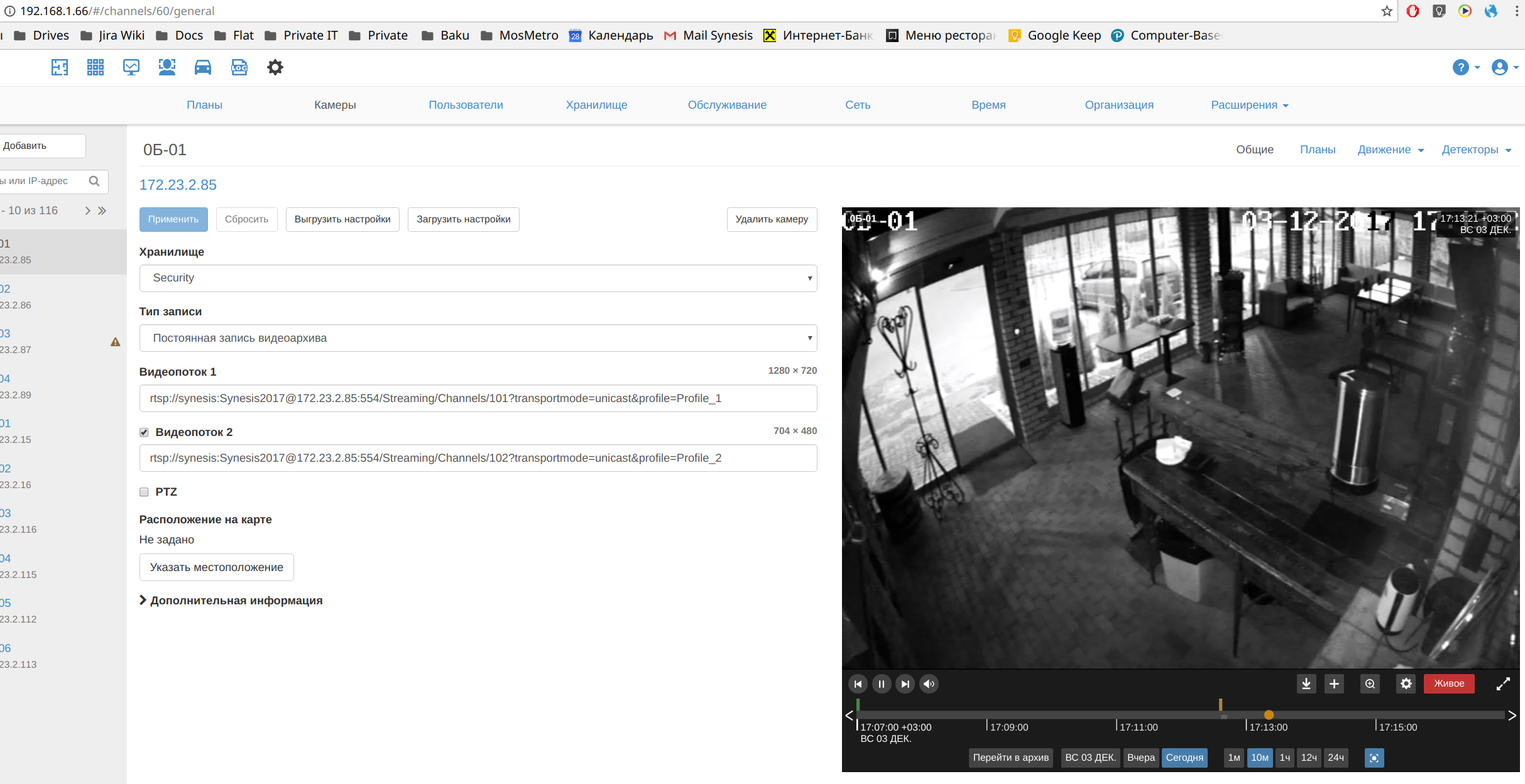Image resolution: width=1525 pixels, height=784 pixels.
Task: Pause the video playback
Action: click(882, 684)
